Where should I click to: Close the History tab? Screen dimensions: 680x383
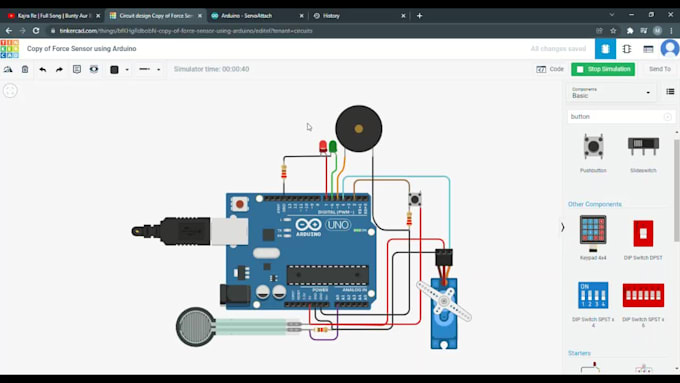[x=403, y=16]
